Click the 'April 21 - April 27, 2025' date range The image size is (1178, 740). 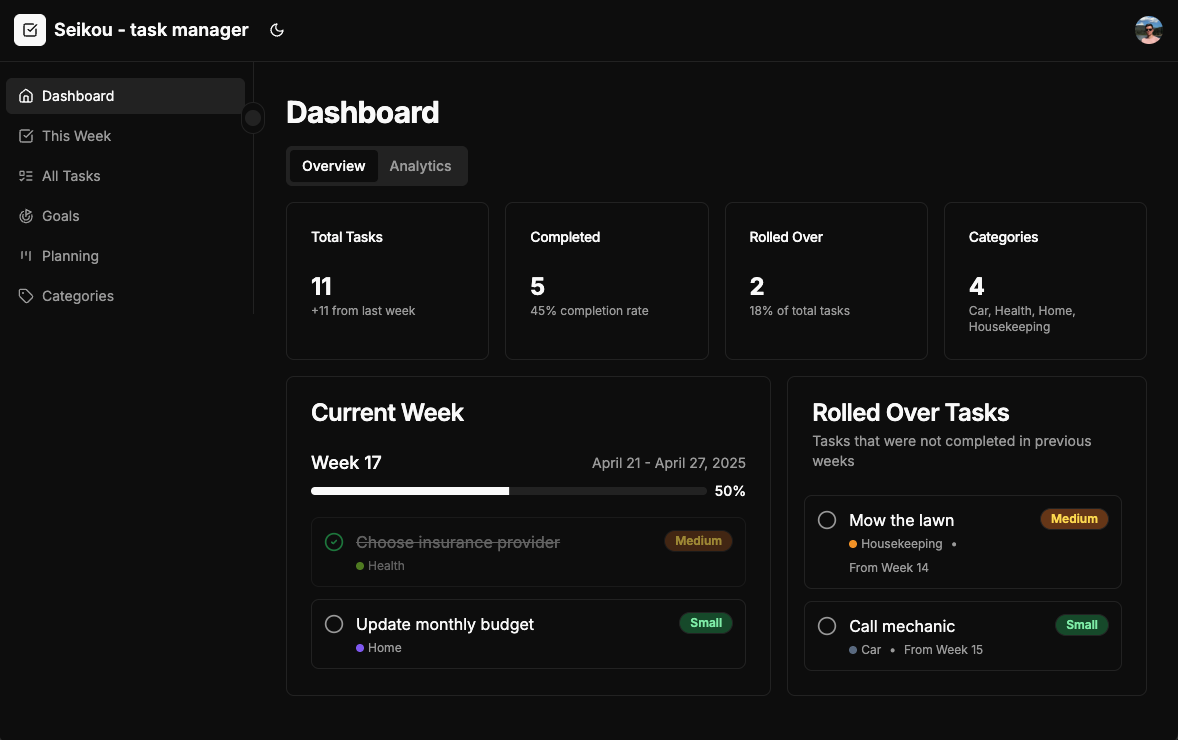tap(669, 463)
